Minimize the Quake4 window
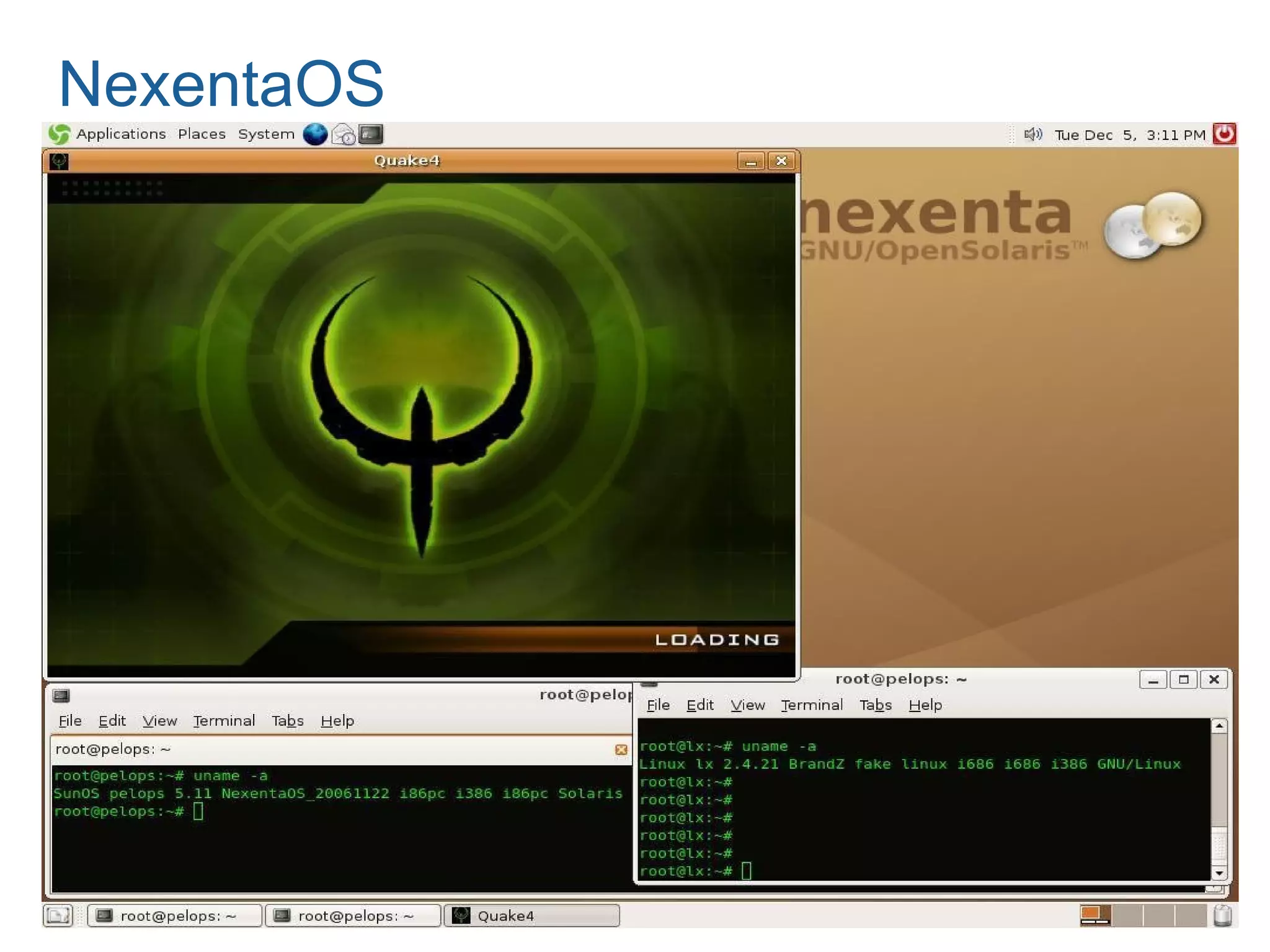 tap(751, 161)
